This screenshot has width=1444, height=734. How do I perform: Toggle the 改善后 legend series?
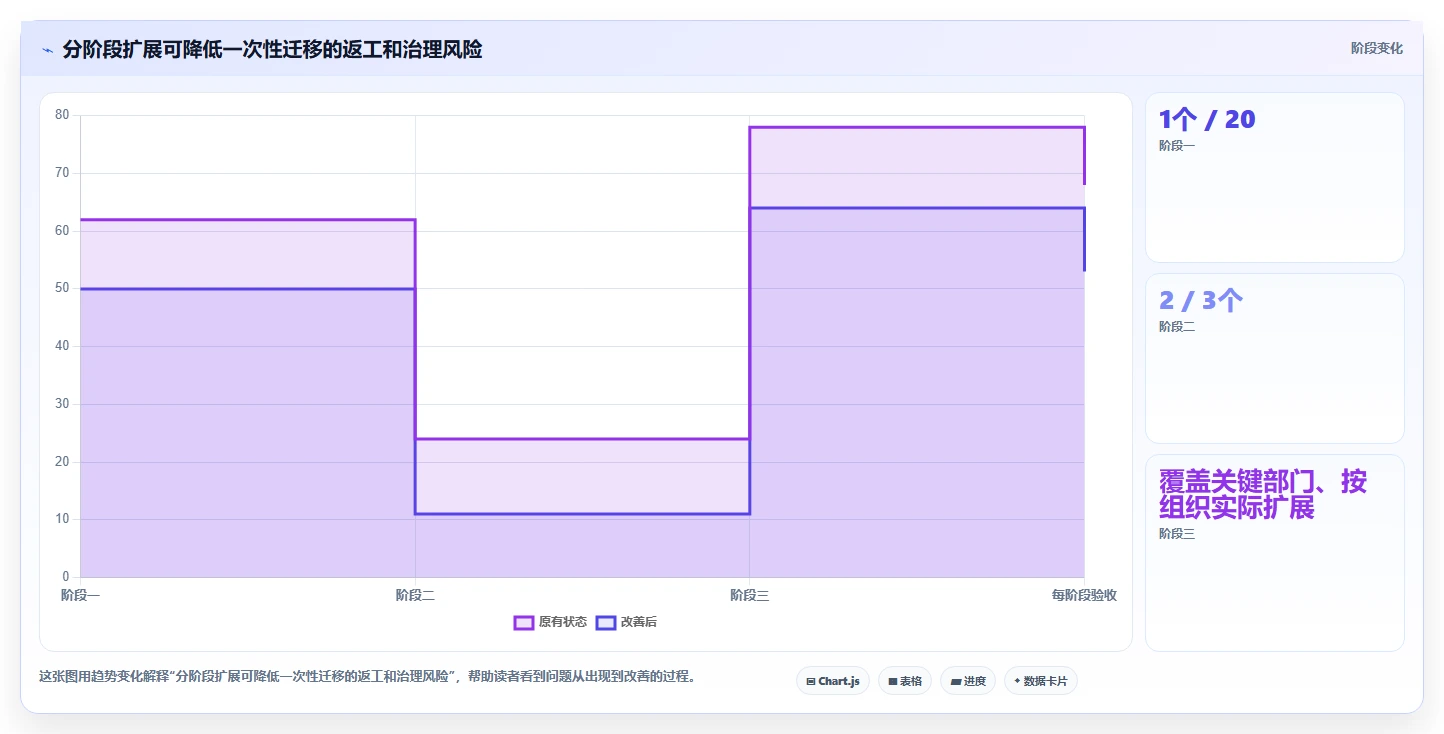626,622
